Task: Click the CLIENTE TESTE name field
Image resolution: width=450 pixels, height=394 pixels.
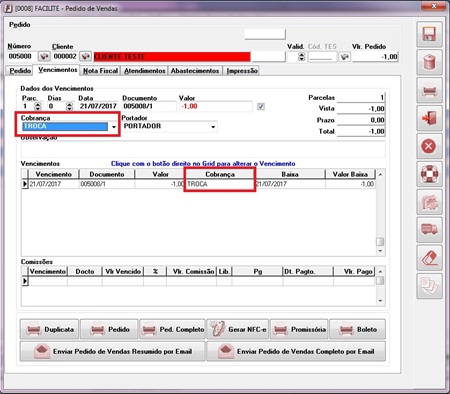Action: coord(172,57)
